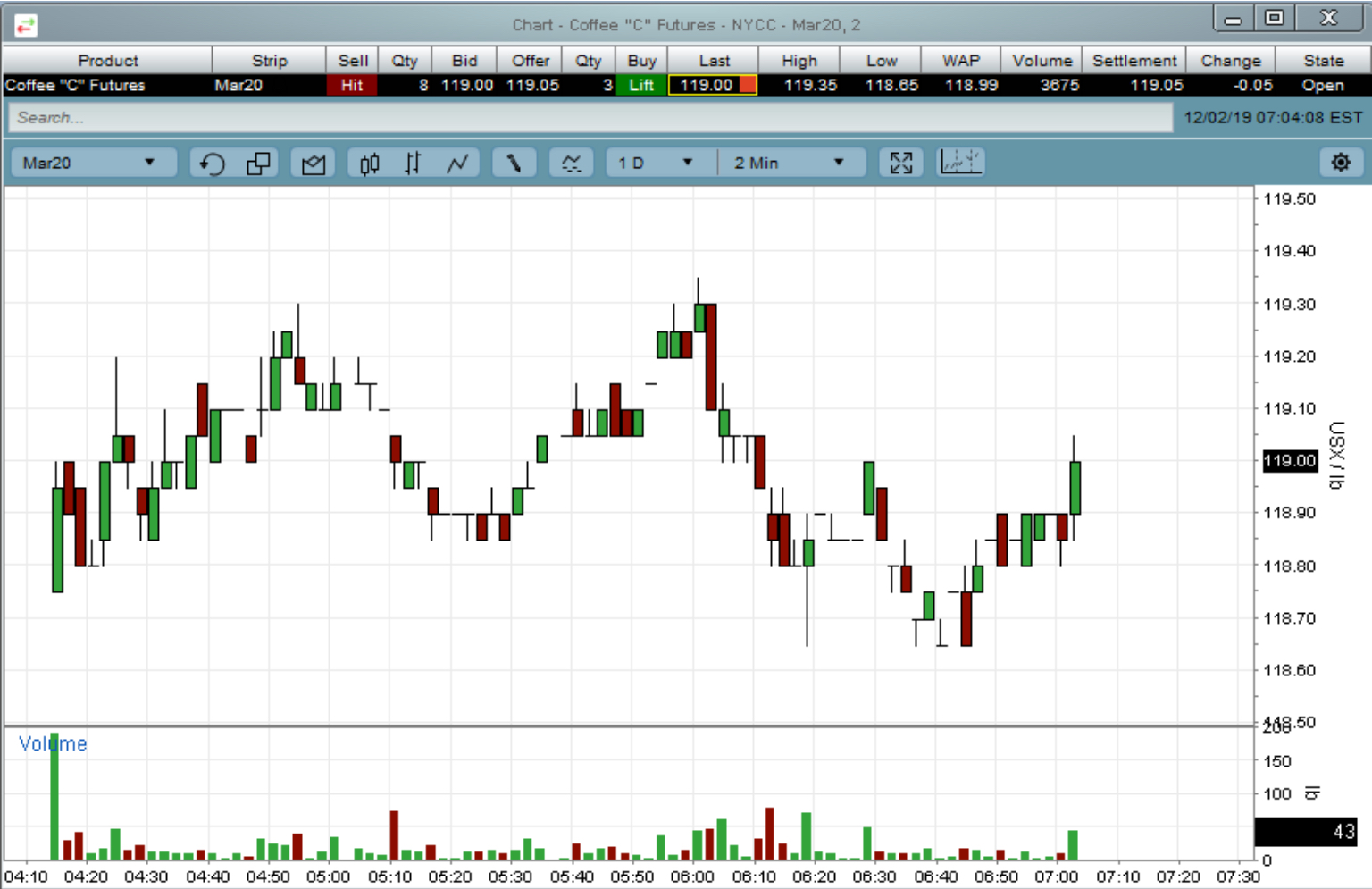Open the studies/indicators icon

[x=572, y=164]
